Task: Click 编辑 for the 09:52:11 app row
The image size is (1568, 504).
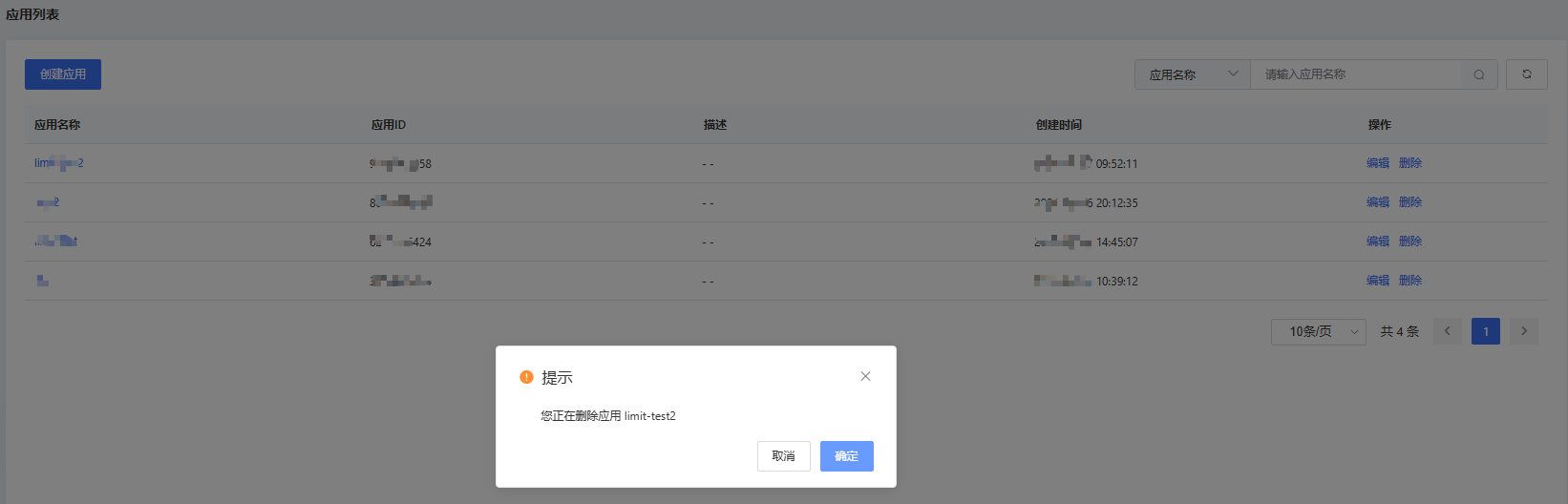Action: (x=1378, y=163)
